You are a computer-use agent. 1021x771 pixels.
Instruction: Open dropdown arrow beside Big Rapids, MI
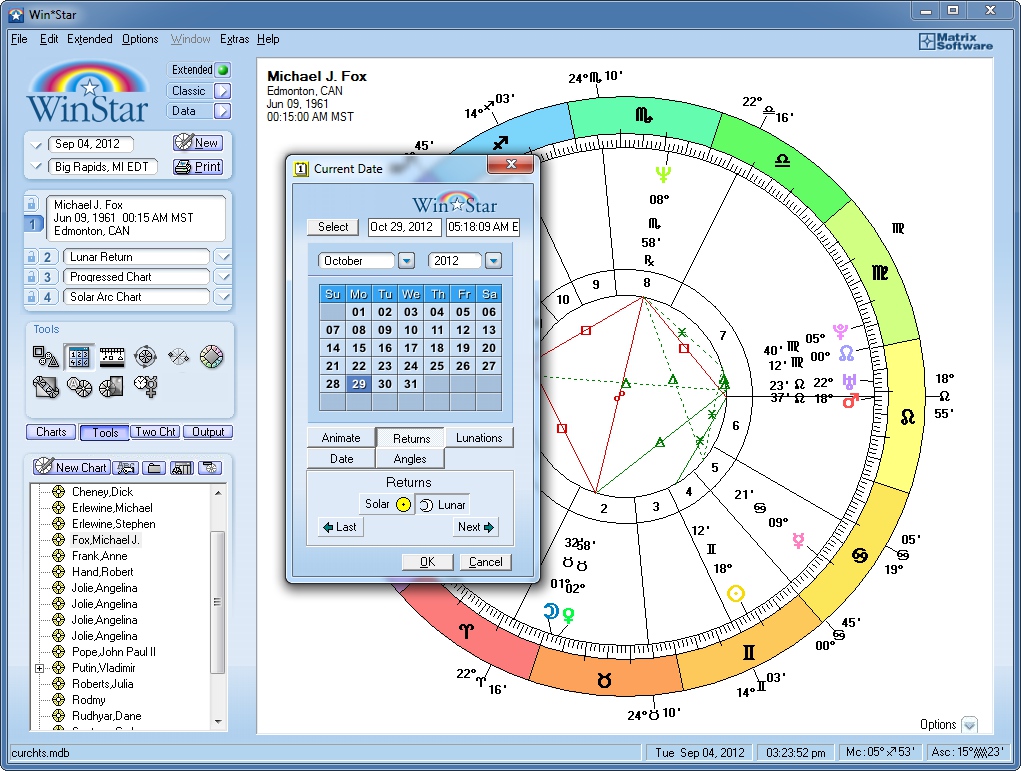click(x=36, y=167)
